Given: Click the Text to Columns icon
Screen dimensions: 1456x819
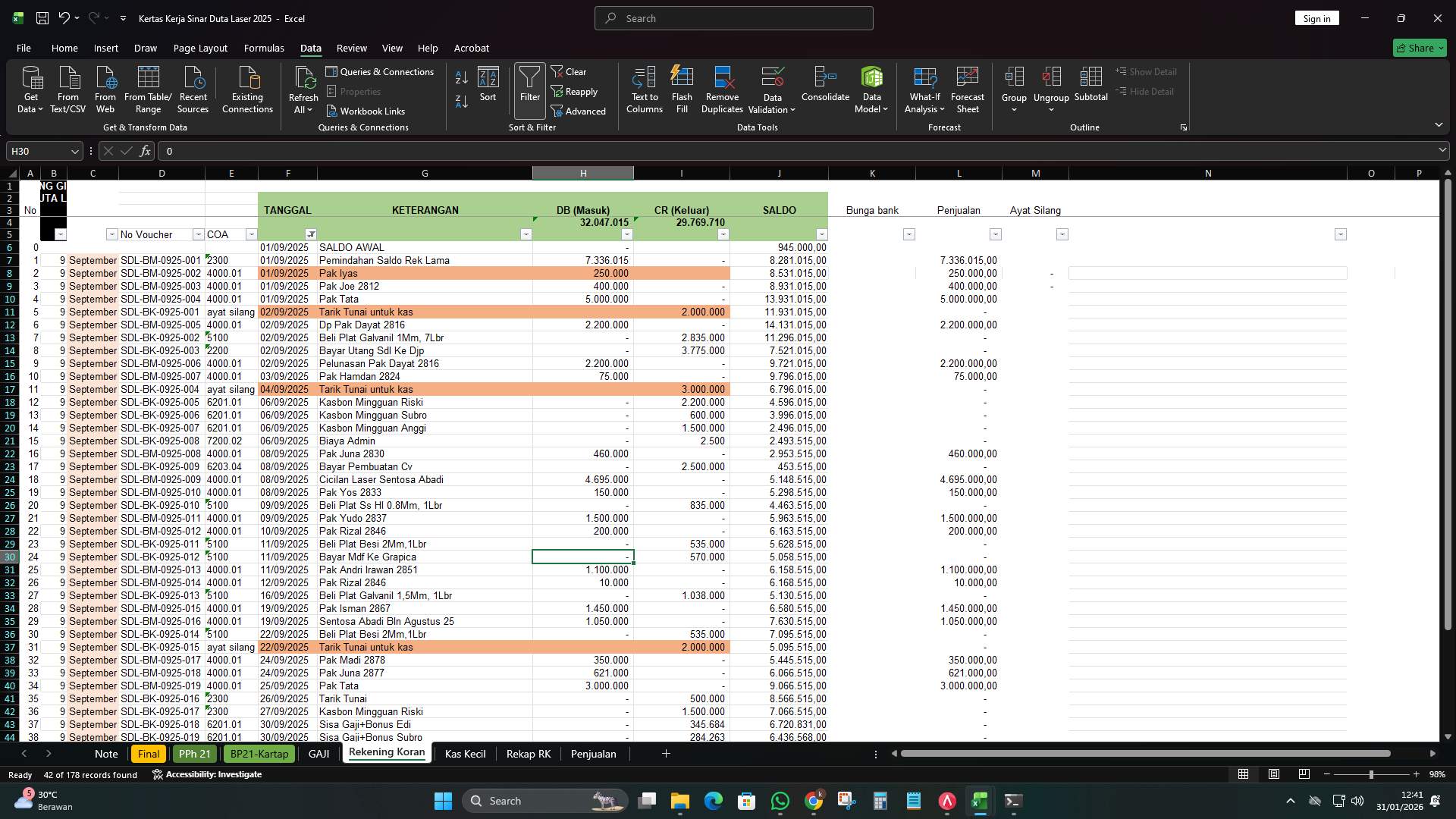Looking at the screenshot, I should point(644,89).
